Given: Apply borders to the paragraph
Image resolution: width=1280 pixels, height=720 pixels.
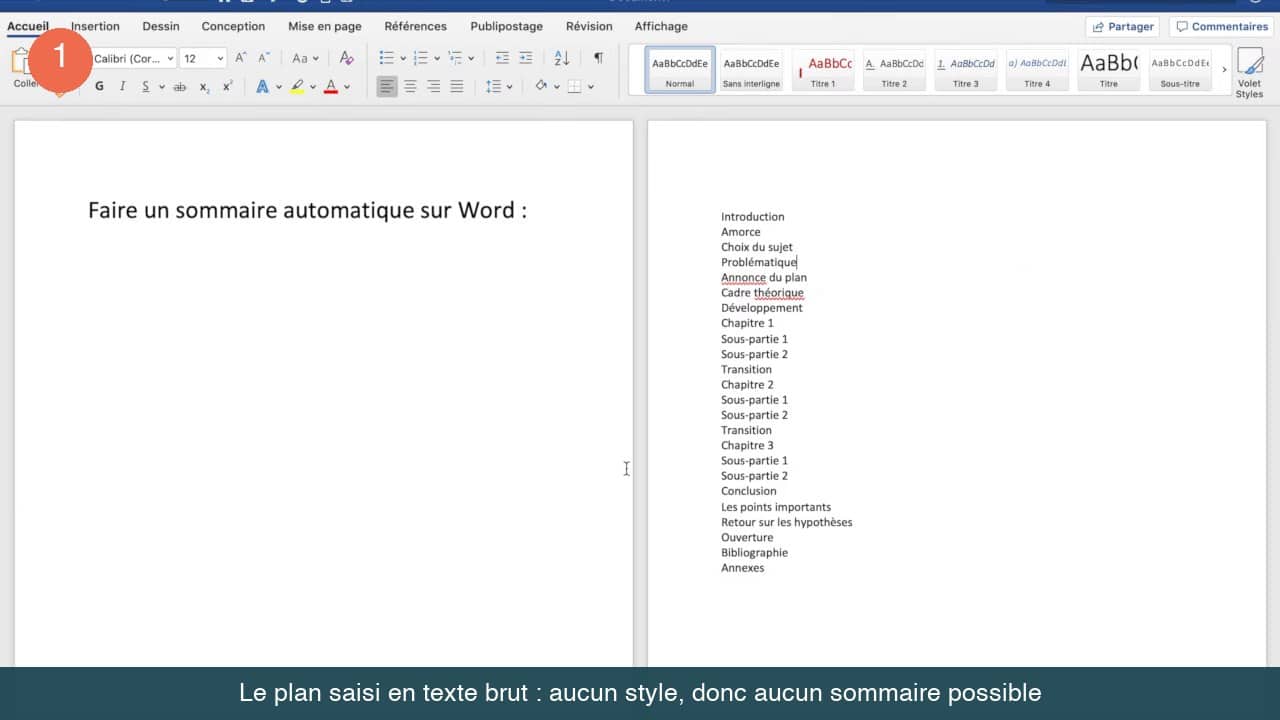Looking at the screenshot, I should [574, 87].
